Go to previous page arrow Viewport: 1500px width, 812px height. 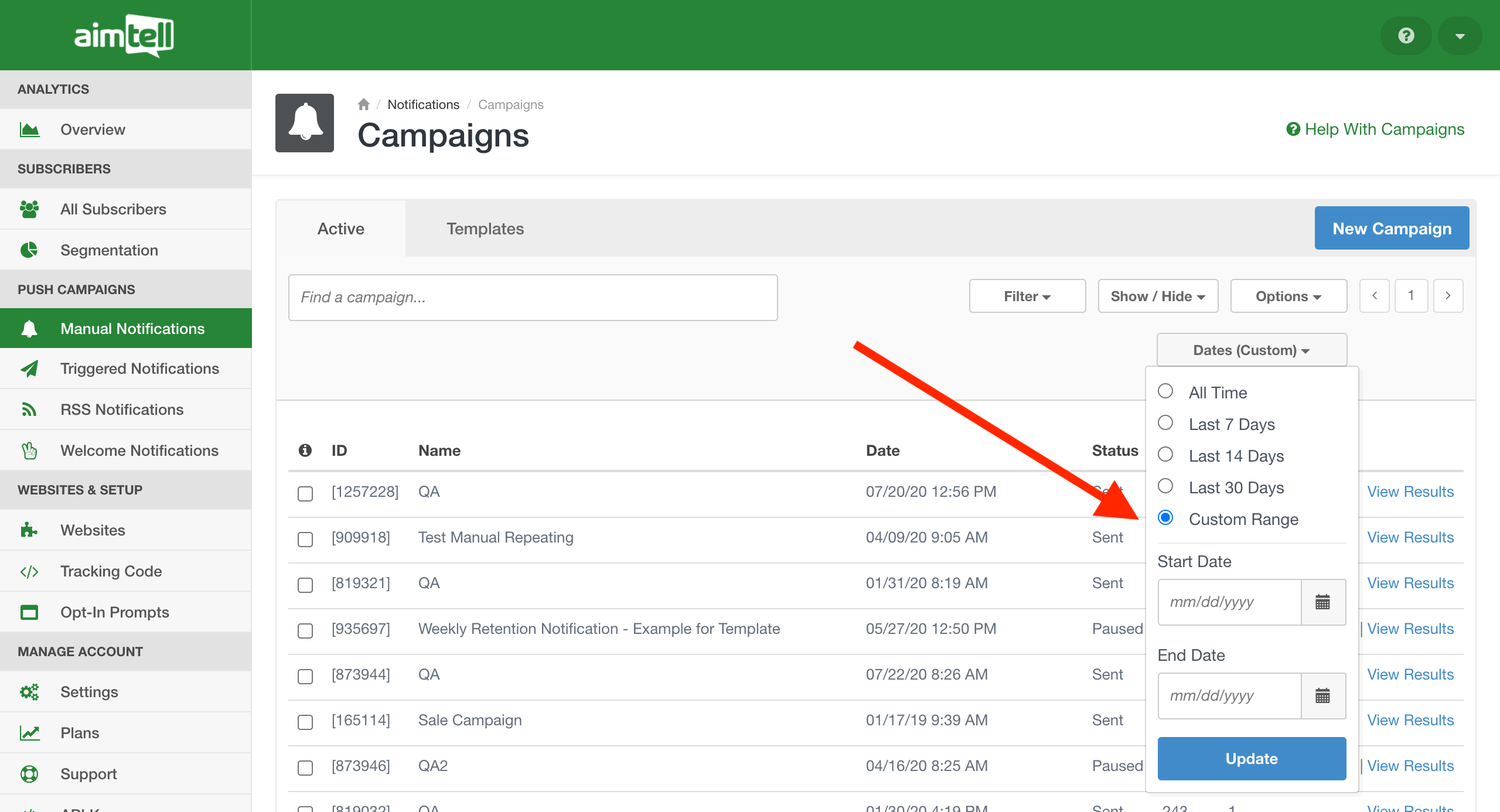coord(1374,296)
